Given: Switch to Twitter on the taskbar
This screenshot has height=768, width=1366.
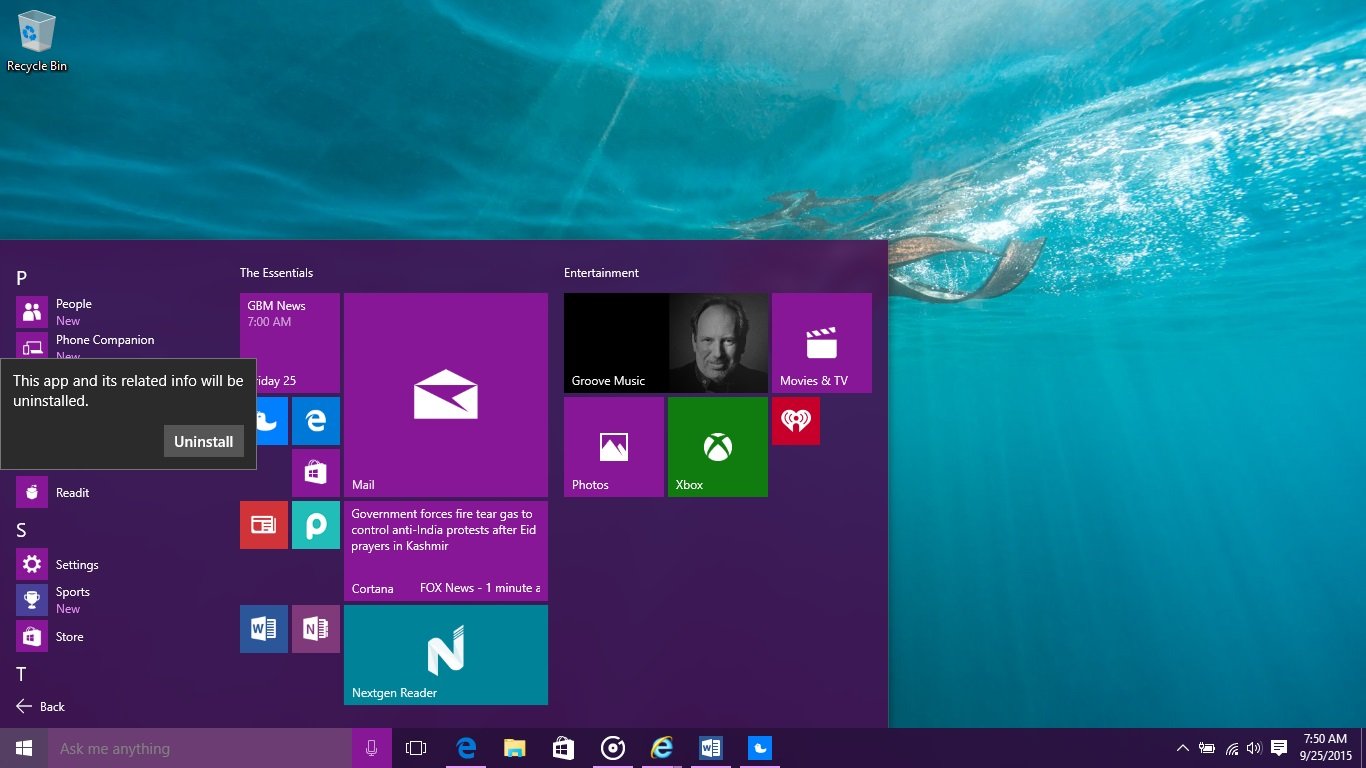Looking at the screenshot, I should 760,748.
